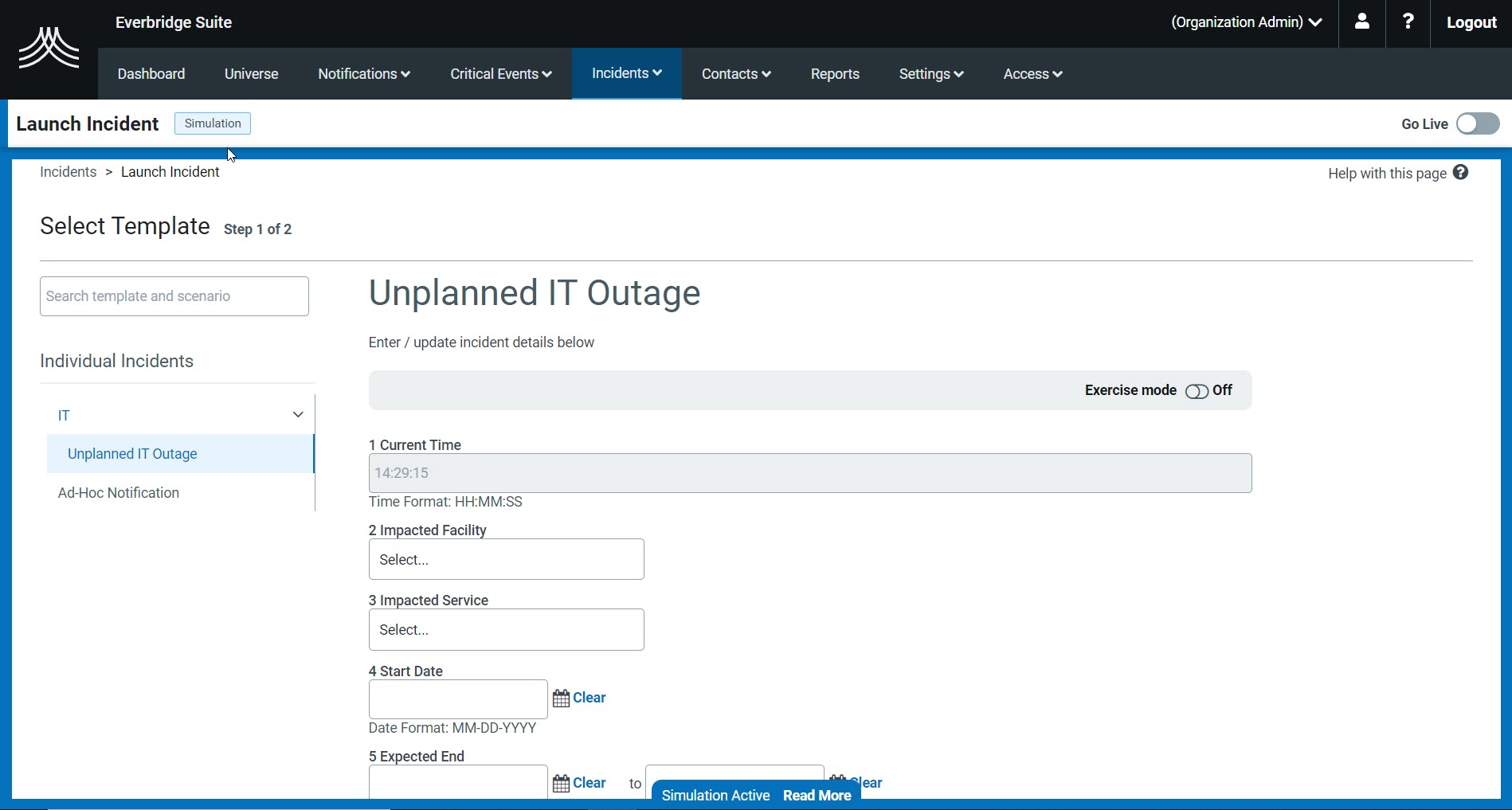Click the Incidents breadcrumb link
1512x810 pixels.
(x=69, y=172)
